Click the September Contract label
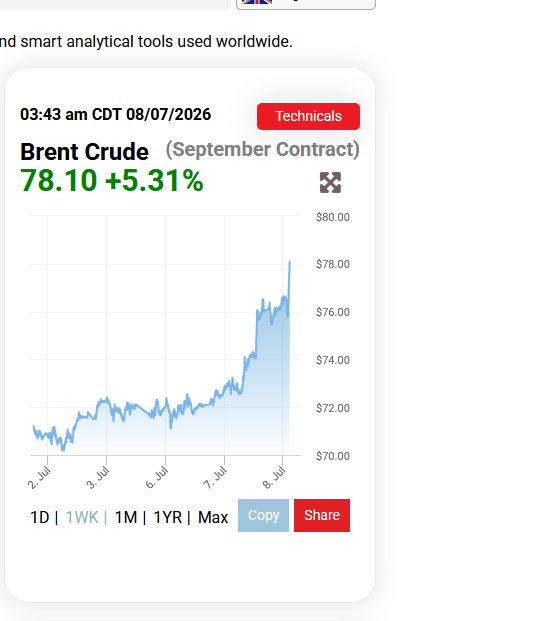The height and width of the screenshot is (621, 542). click(262, 149)
